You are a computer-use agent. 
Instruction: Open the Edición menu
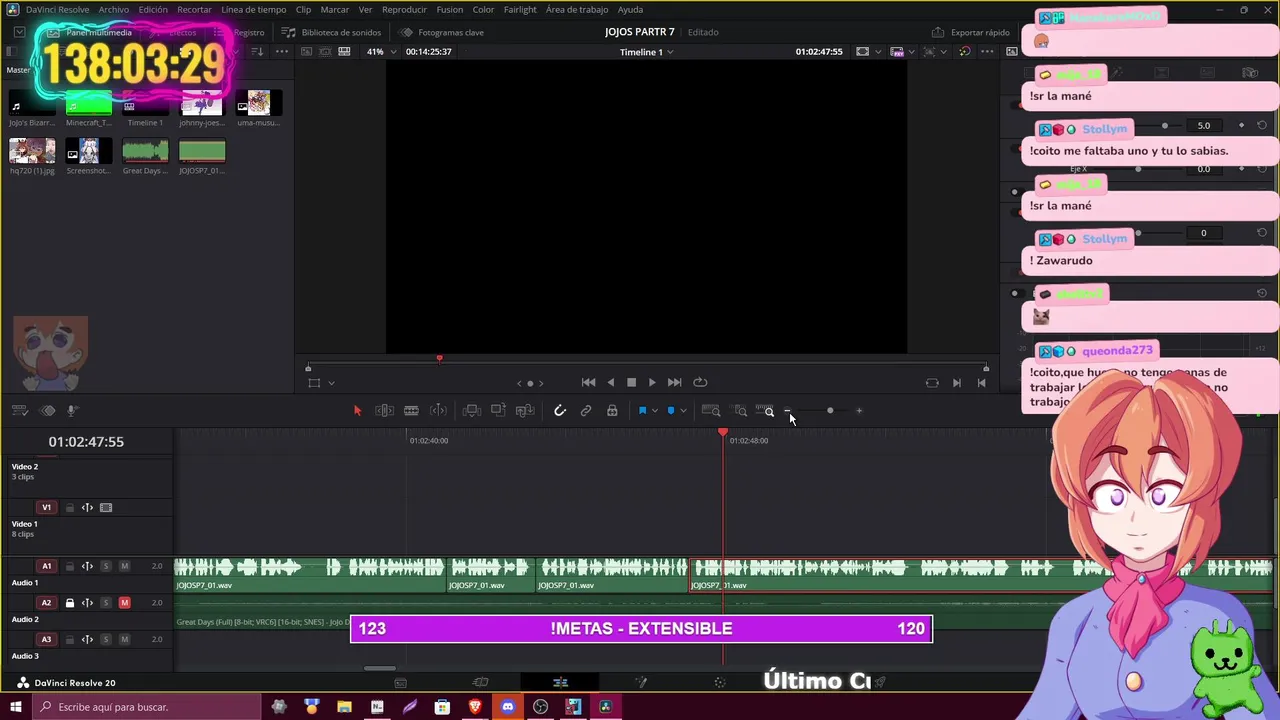[153, 10]
